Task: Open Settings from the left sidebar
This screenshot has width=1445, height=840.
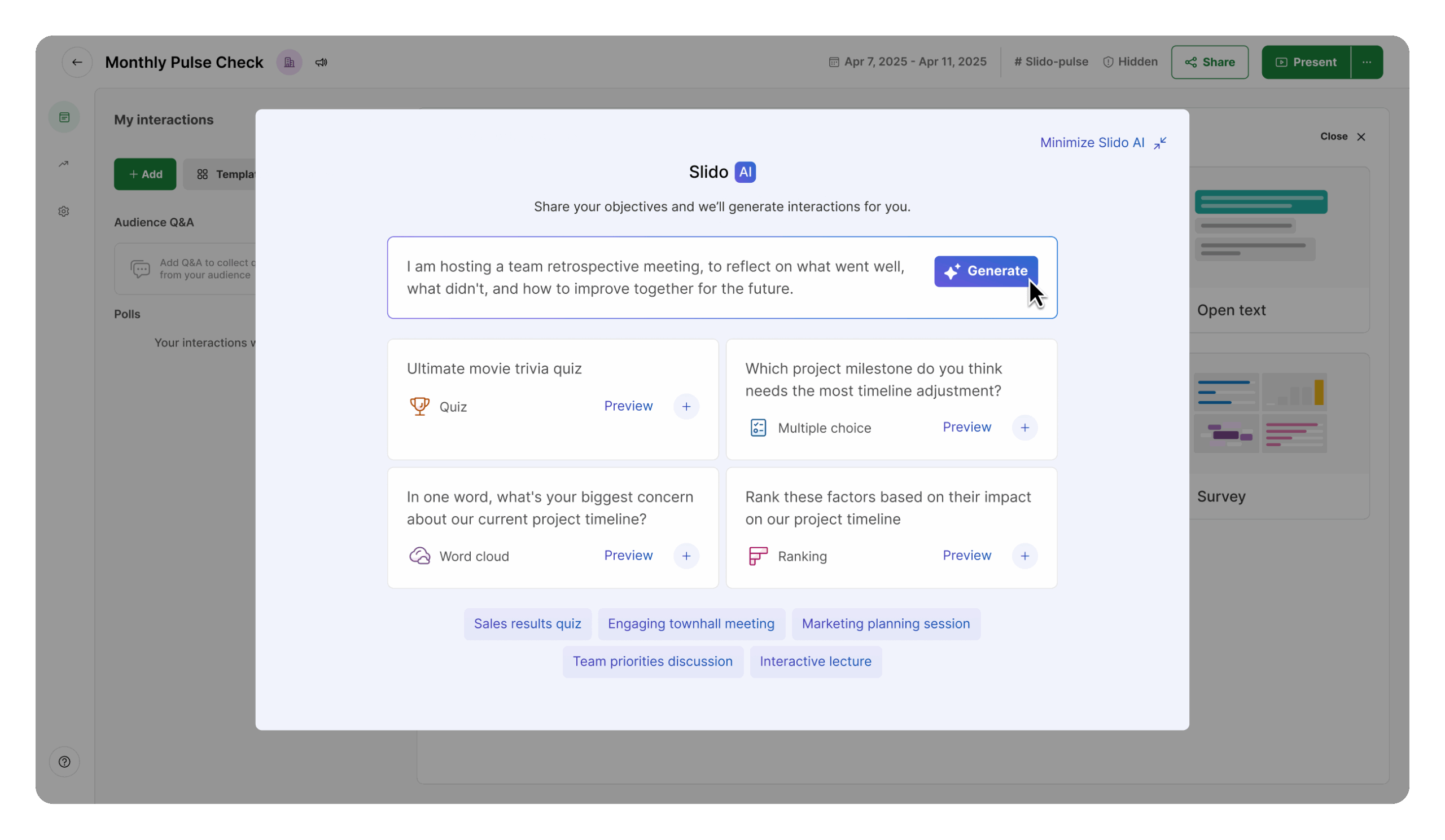Action: (x=63, y=211)
